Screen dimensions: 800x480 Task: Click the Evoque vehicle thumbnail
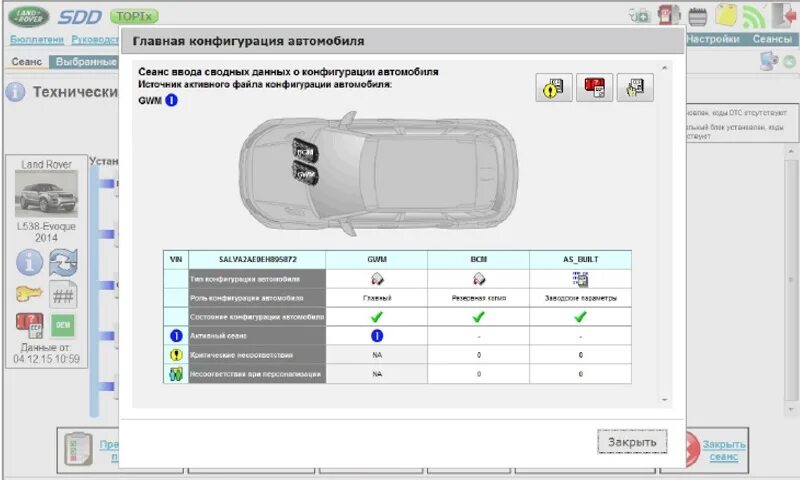pos(46,194)
